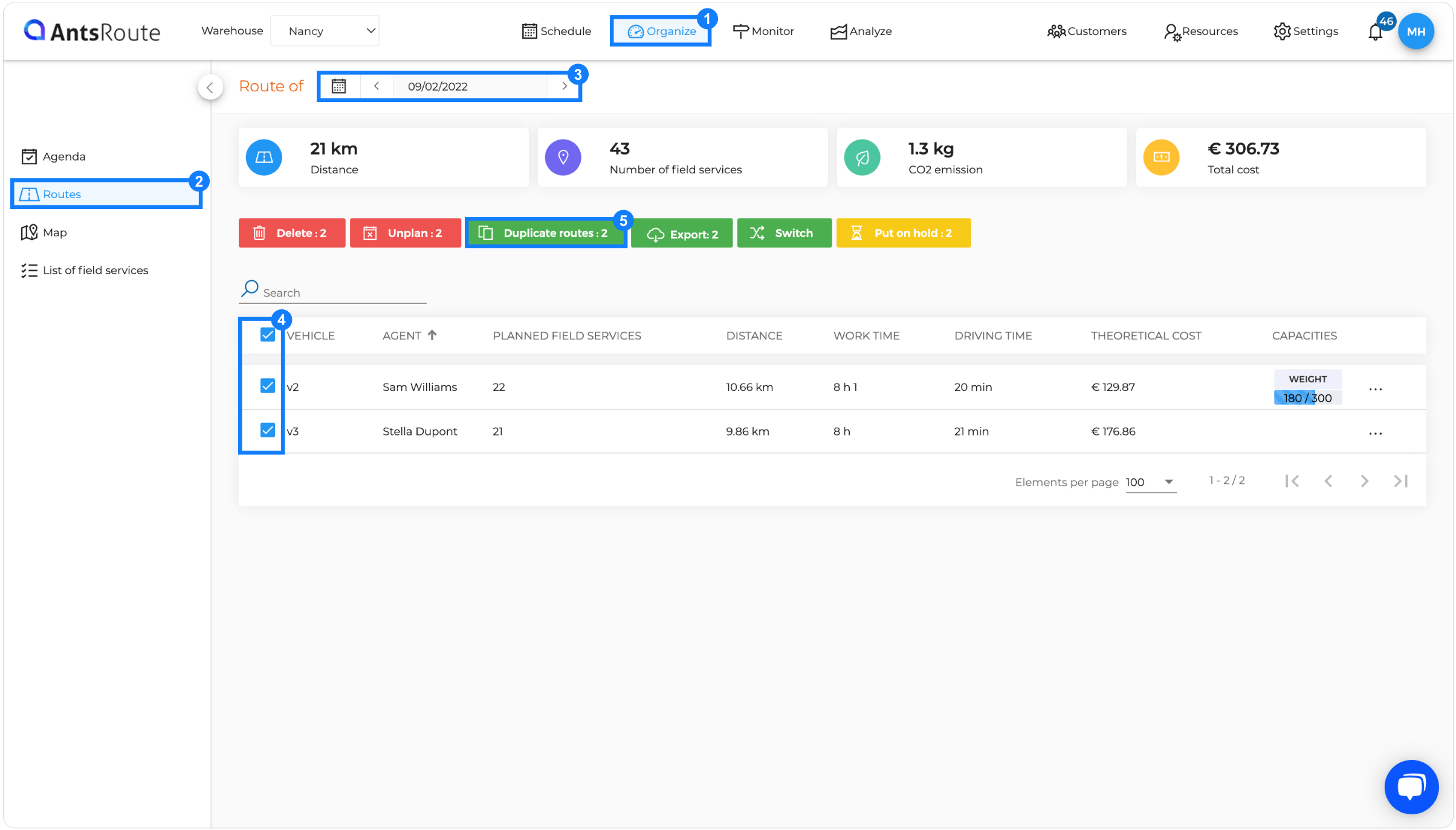This screenshot has width=1456, height=830.
Task: Toggle the select-all routes checkbox
Action: pos(268,335)
